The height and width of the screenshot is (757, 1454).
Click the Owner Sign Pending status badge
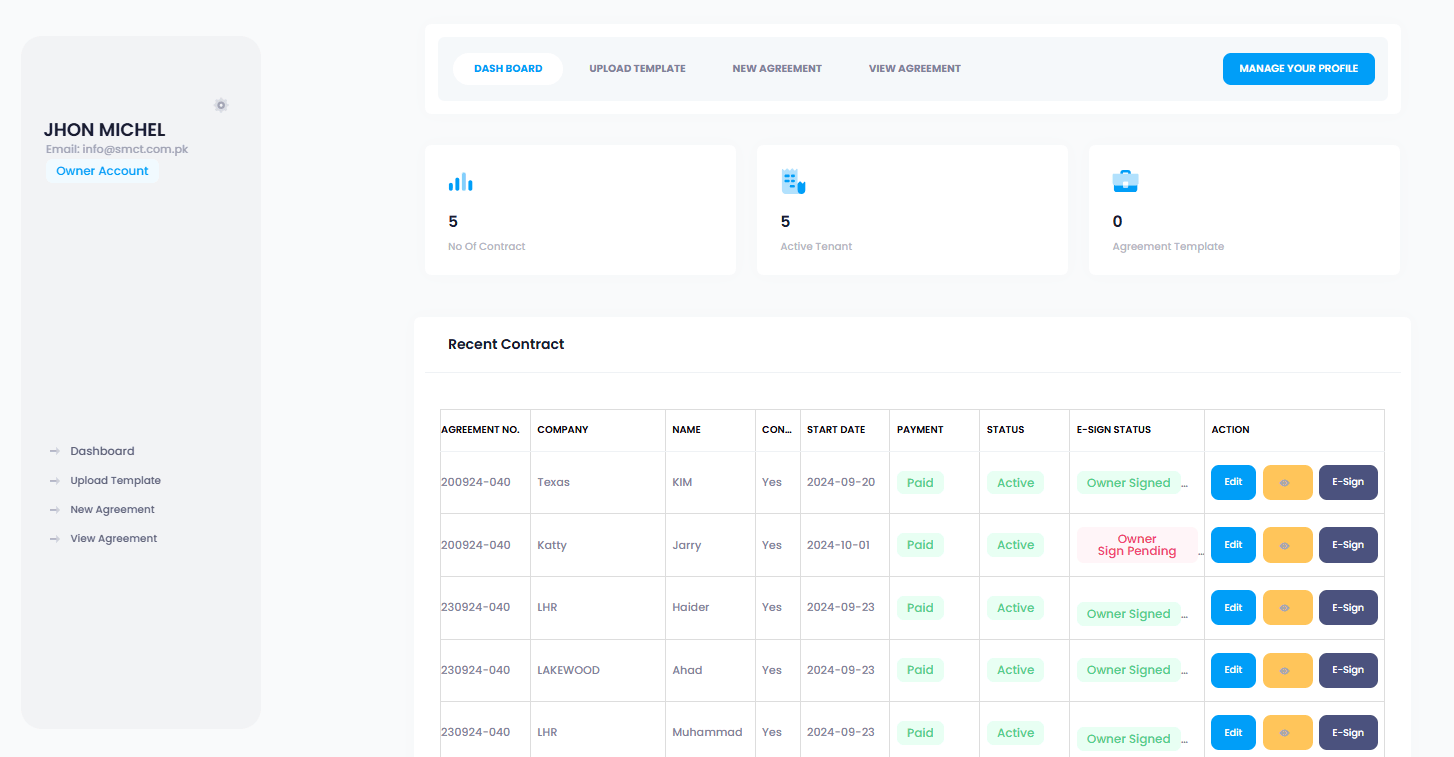pyautogui.click(x=1136, y=545)
